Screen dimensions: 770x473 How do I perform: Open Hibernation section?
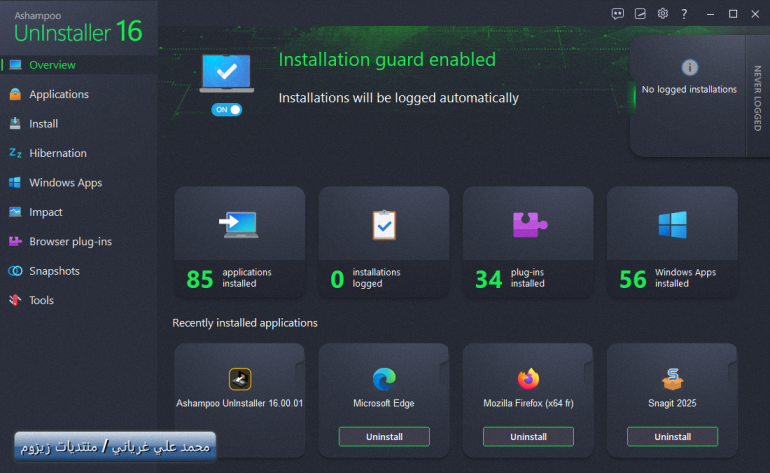coord(58,153)
